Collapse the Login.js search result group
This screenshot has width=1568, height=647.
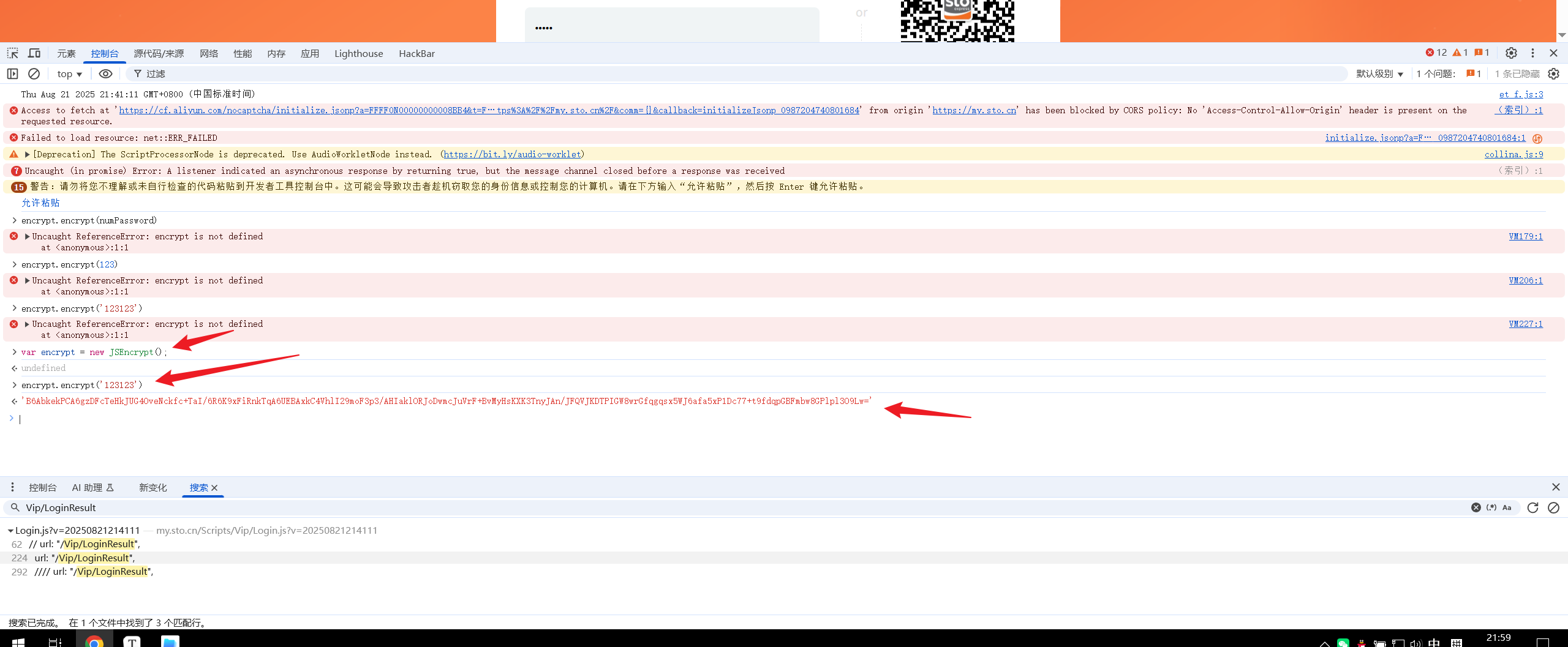point(10,531)
